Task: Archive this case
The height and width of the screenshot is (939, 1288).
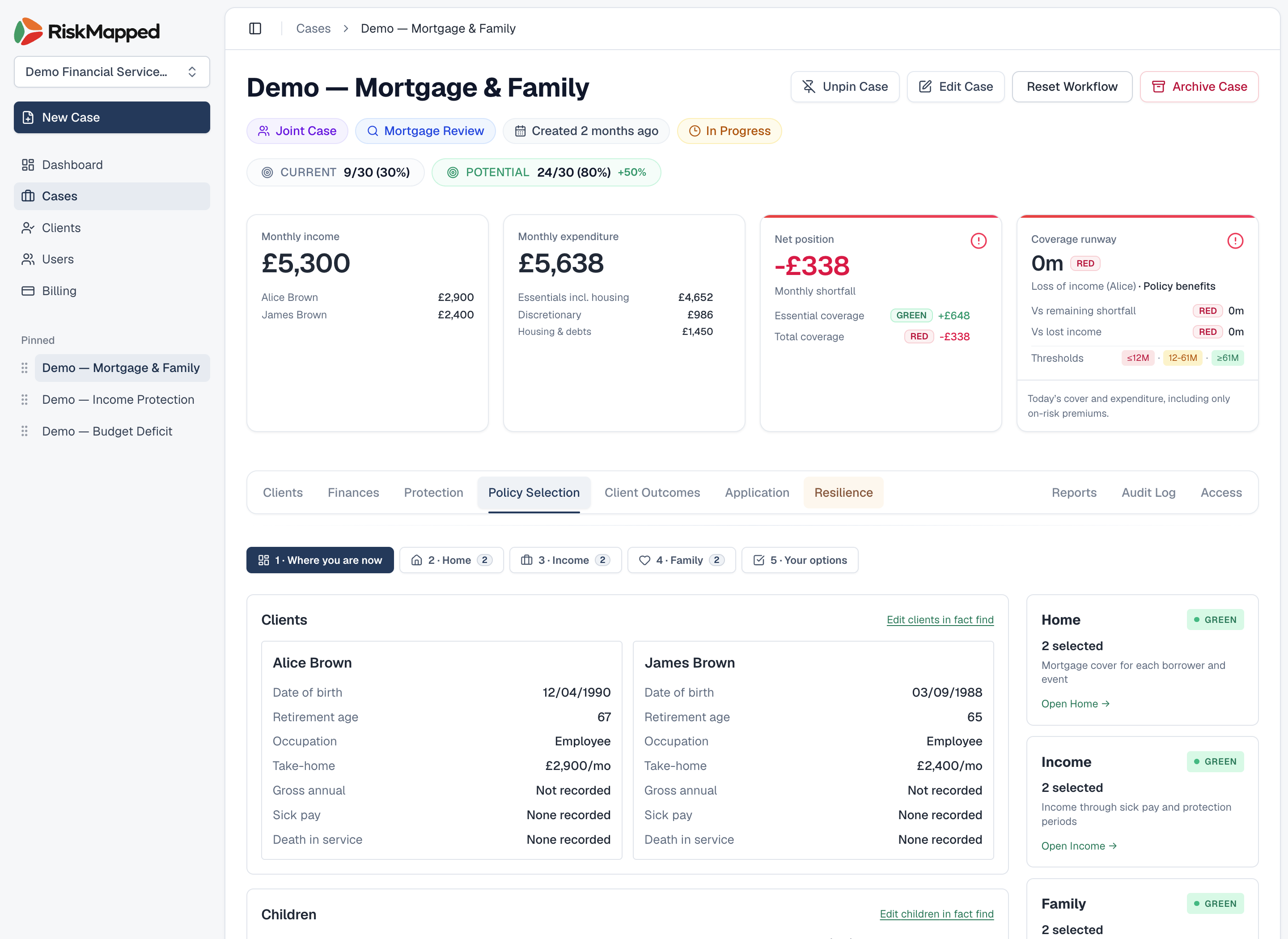Action: tap(1199, 86)
